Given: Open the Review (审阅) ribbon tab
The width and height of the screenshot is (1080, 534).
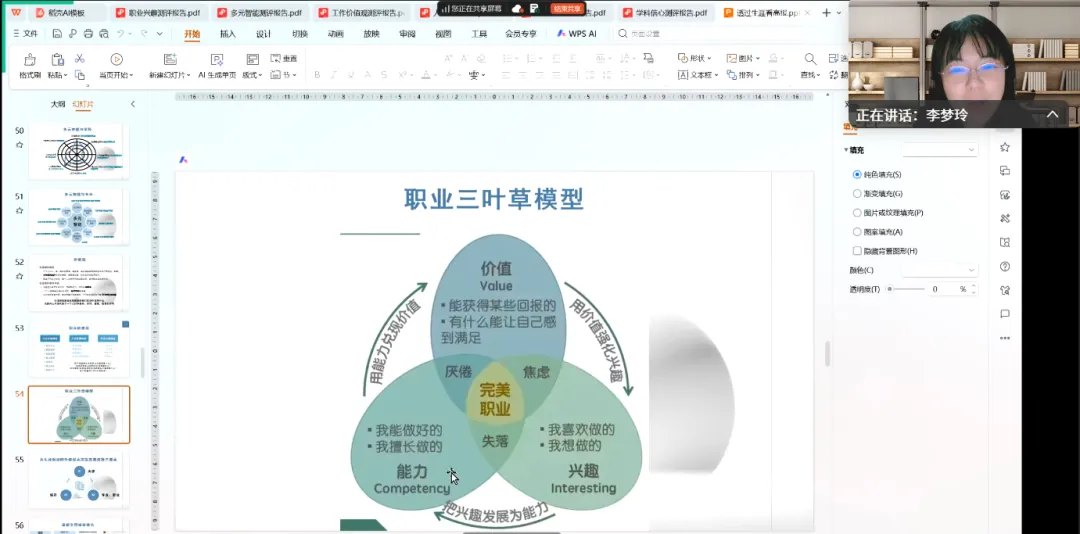Looking at the screenshot, I should pos(407,34).
